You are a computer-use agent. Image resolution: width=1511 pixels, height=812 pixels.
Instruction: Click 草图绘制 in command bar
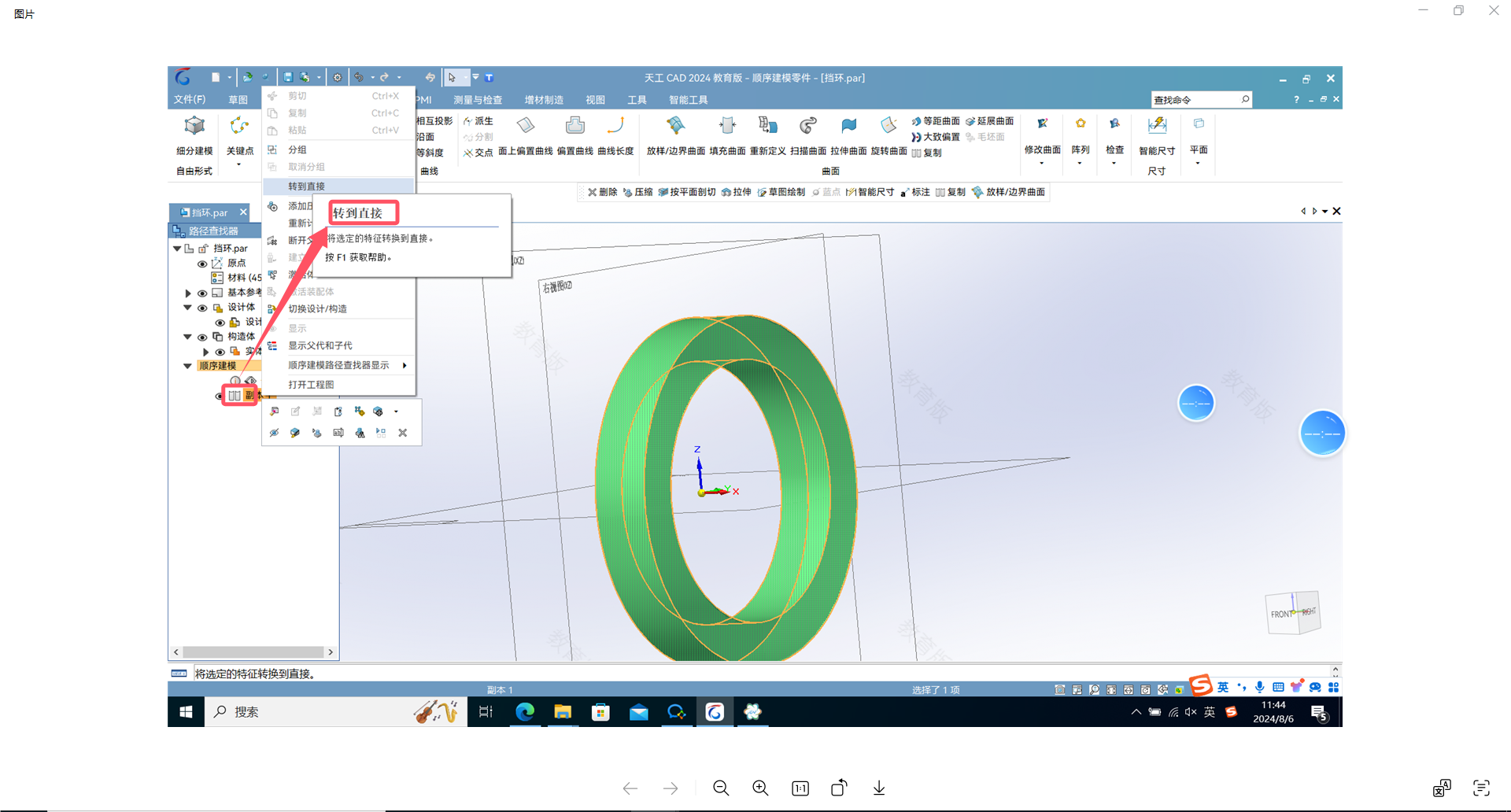[x=781, y=192]
